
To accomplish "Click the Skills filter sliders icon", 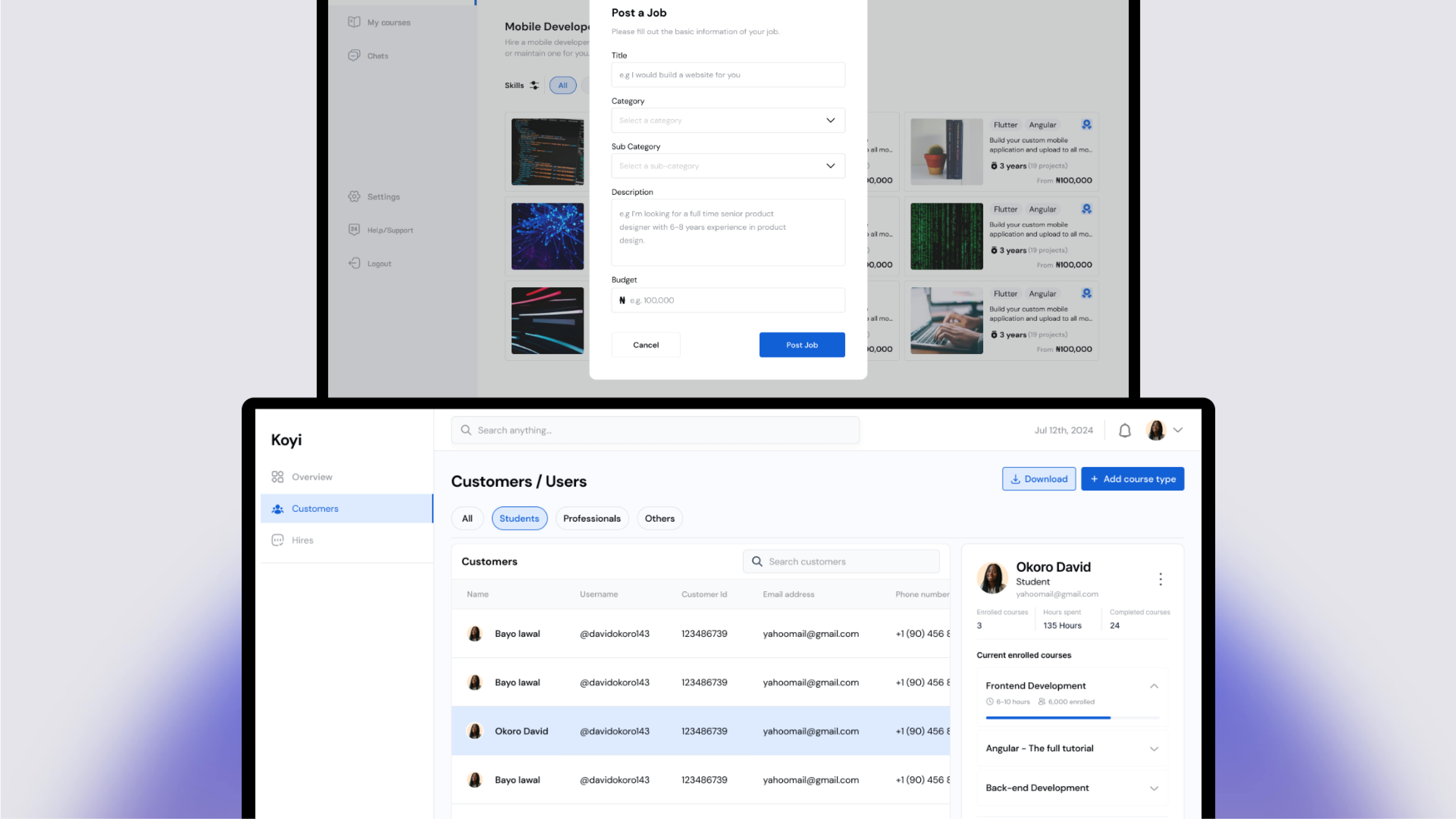I will coord(534,85).
